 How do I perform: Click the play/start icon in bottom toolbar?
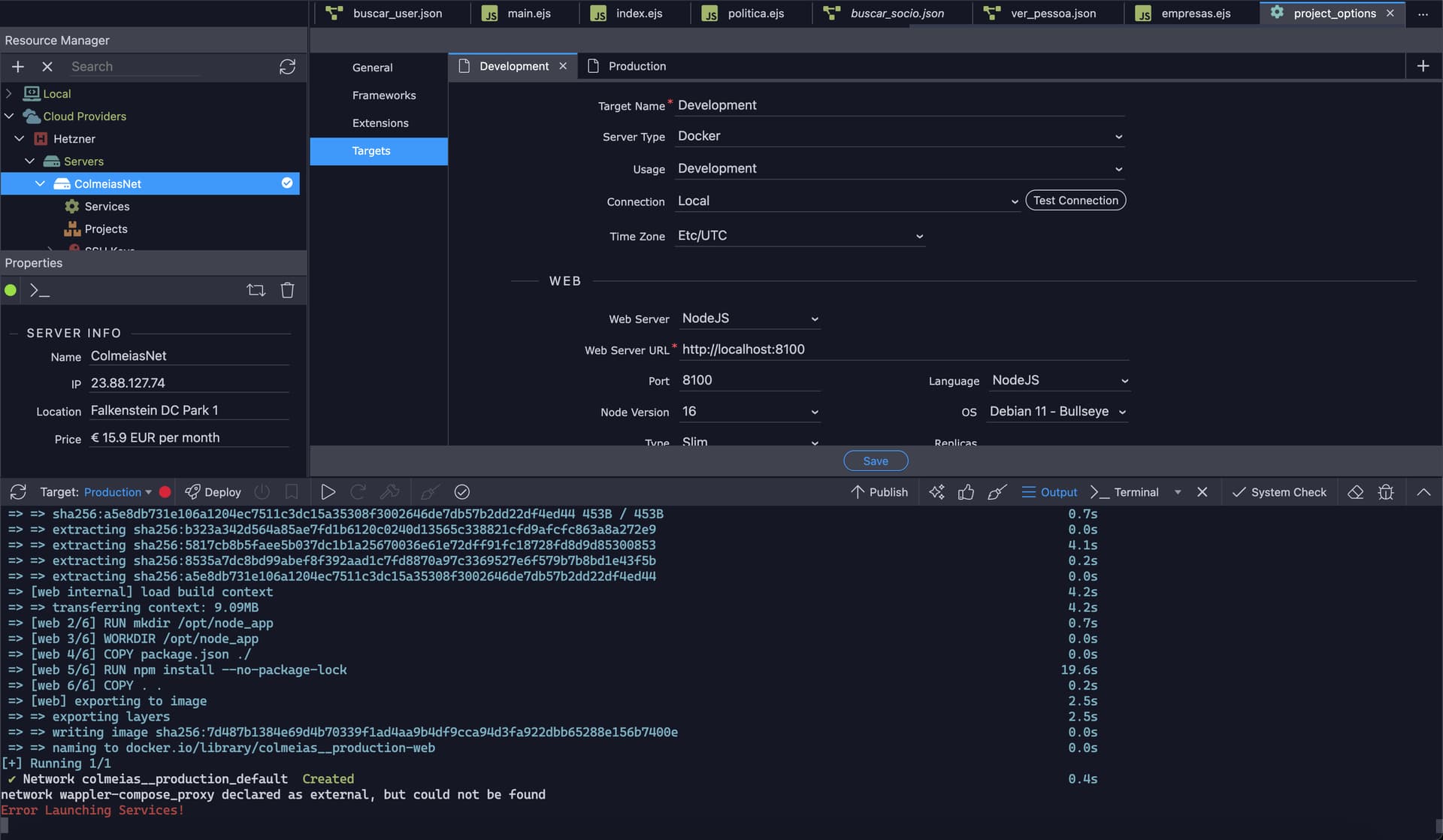tap(328, 492)
